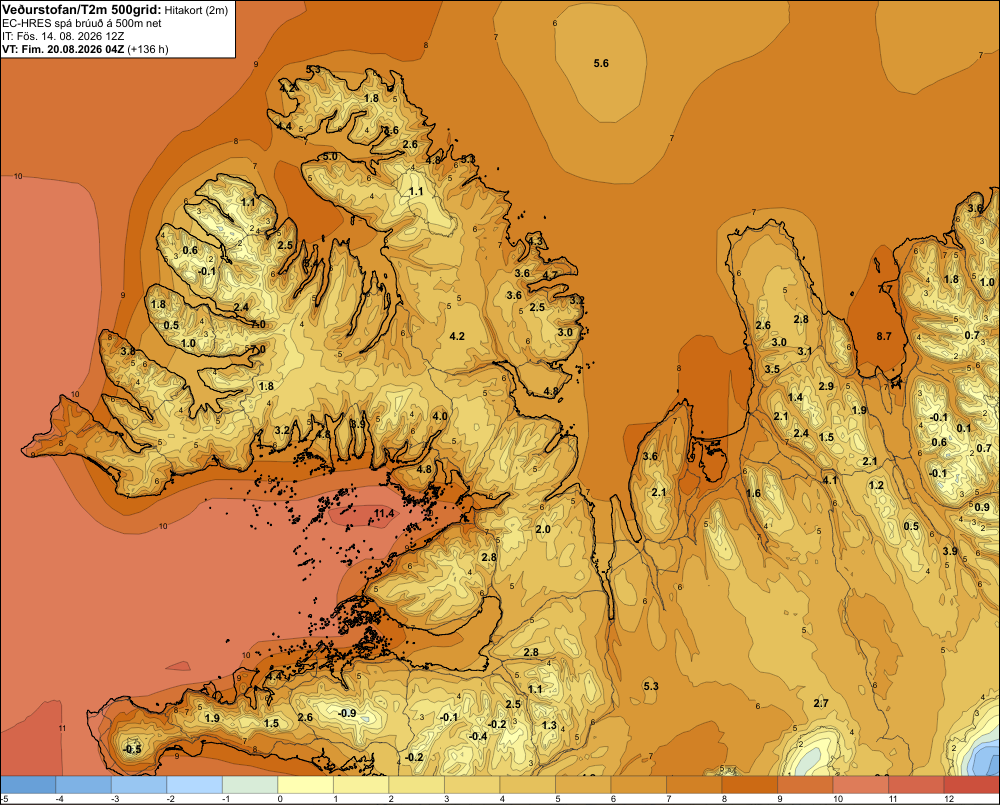Click the 4.2 label on the central peninsula
This screenshot has height=805, width=1000.
click(x=457, y=336)
